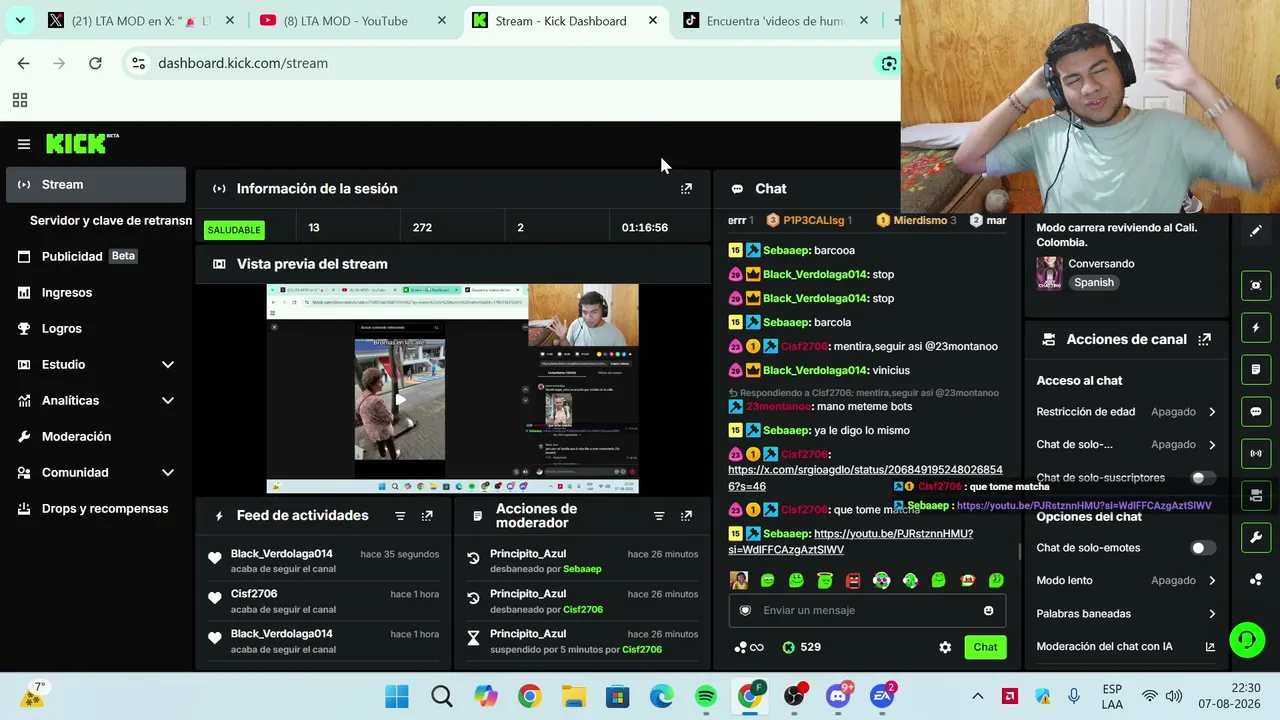This screenshot has width=1280, height=720.
Task: Open the emoji picker in chat input
Action: click(x=989, y=611)
